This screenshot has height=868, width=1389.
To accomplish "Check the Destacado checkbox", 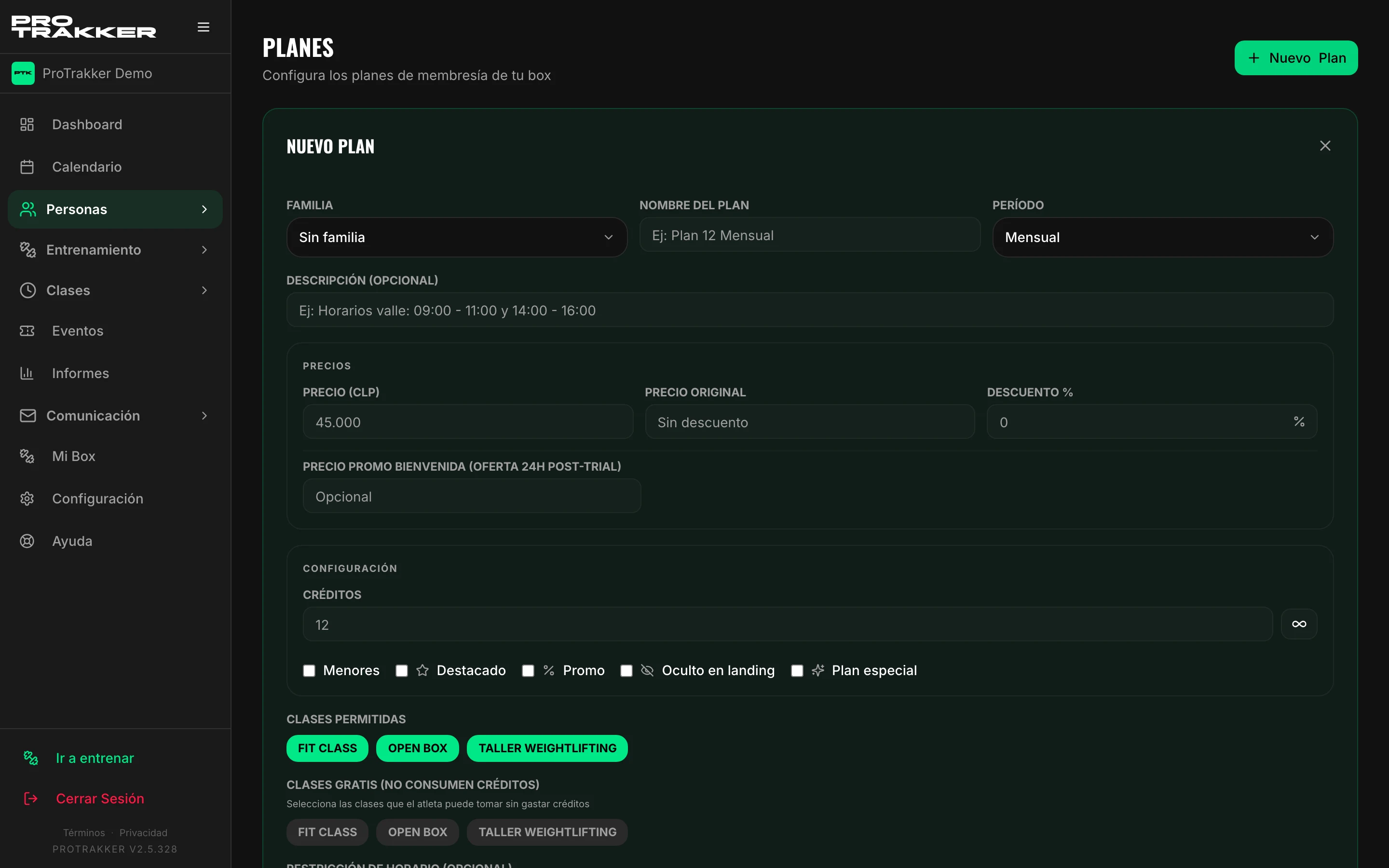I will point(402,670).
